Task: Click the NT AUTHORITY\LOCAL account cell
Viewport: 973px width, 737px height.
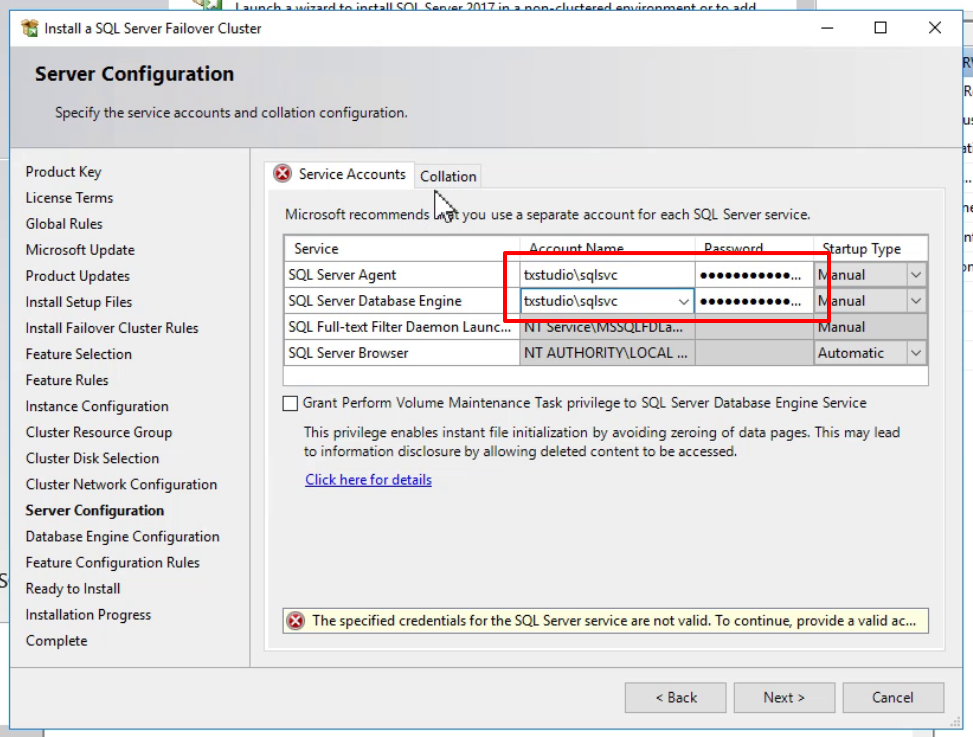Action: (x=607, y=353)
